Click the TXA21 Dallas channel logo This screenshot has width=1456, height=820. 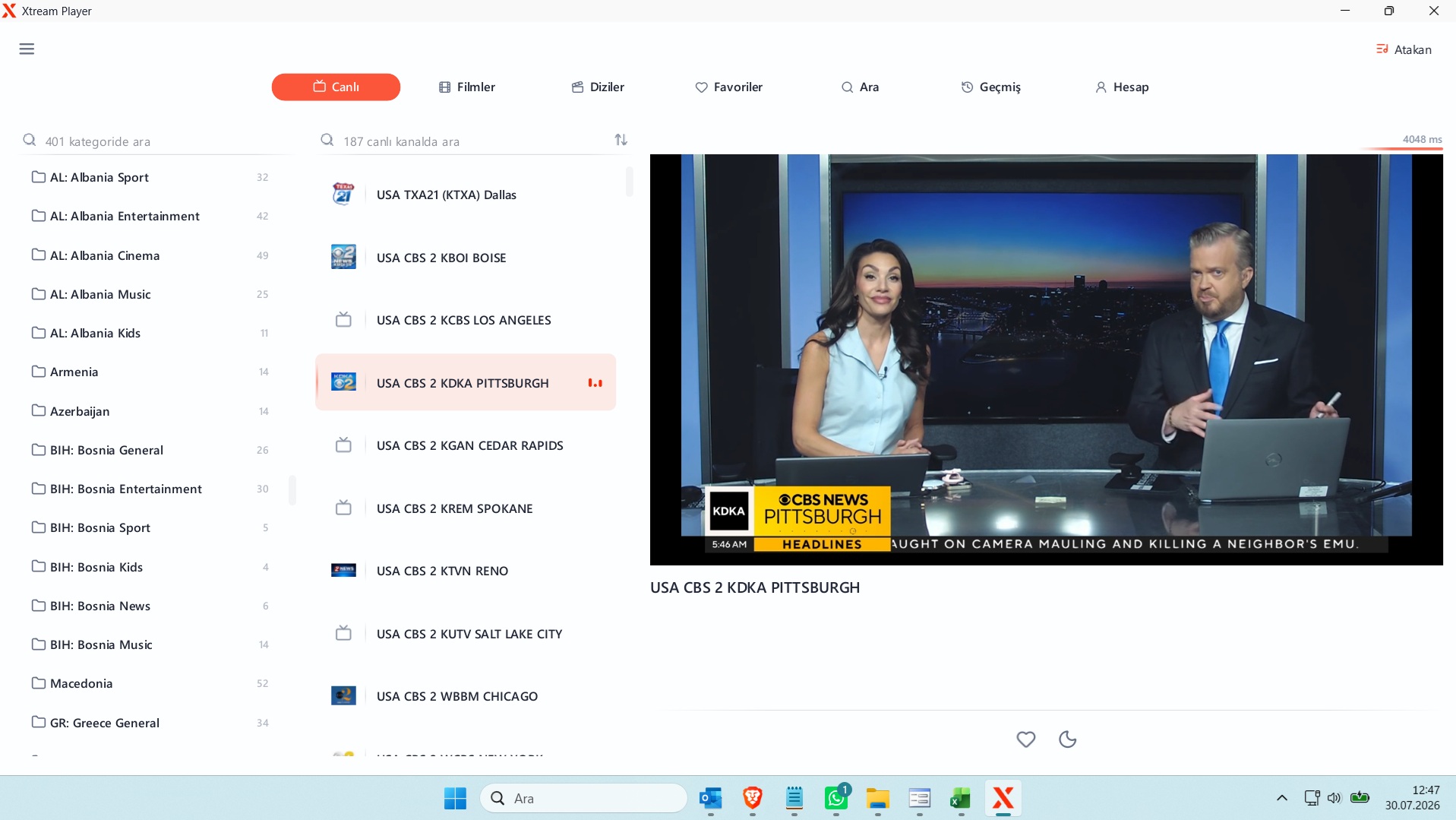point(343,195)
